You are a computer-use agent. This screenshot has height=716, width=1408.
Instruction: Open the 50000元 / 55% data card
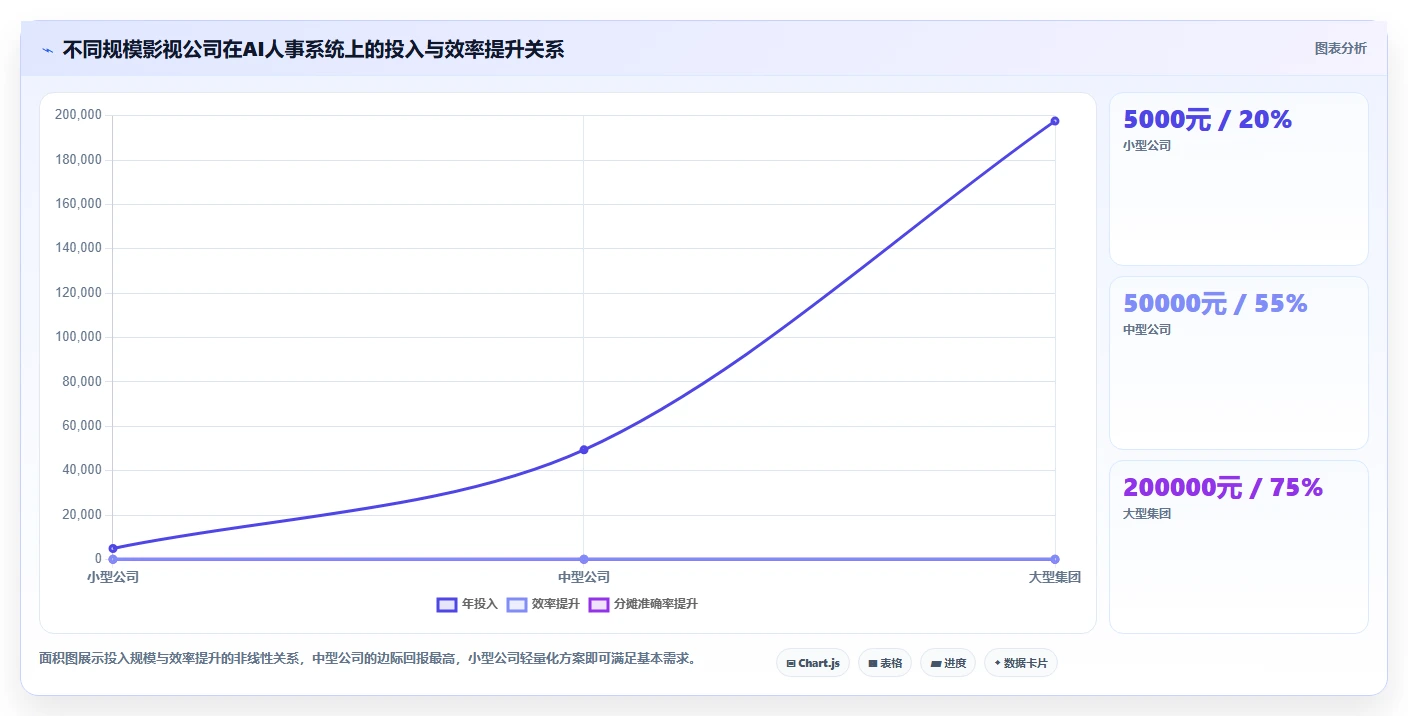coord(1239,363)
